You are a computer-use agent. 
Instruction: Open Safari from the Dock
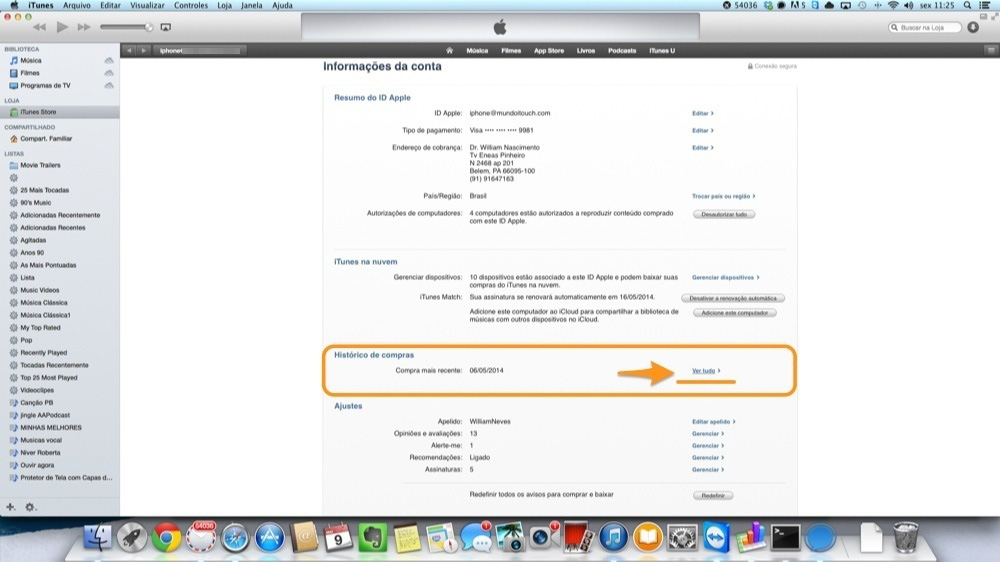point(235,538)
